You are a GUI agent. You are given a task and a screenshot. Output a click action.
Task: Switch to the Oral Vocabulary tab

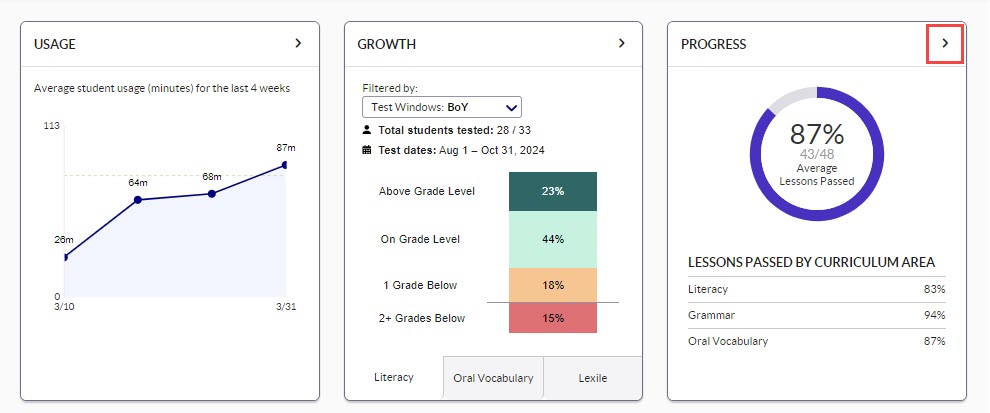coord(493,378)
